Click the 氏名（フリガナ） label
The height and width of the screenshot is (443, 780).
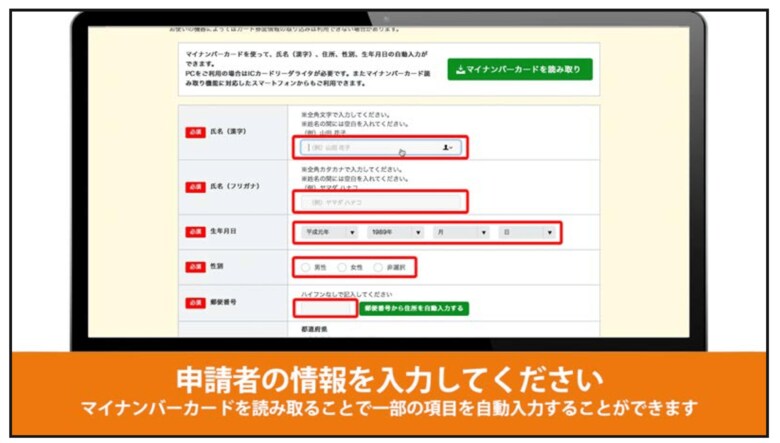click(x=235, y=186)
